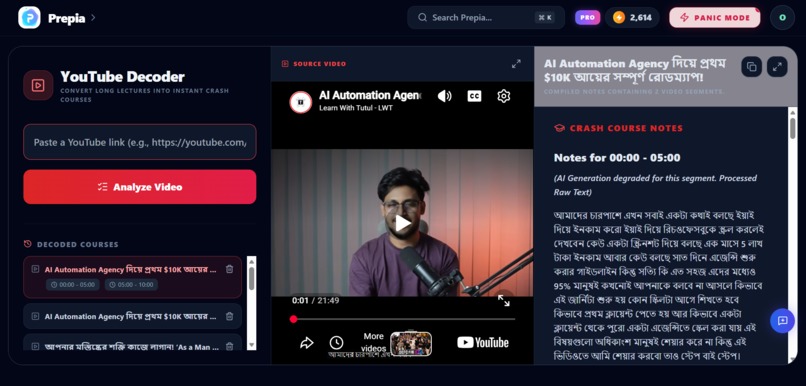Delete the second AI Automation Agency course
This screenshot has height=386, width=806.
coord(230,316)
